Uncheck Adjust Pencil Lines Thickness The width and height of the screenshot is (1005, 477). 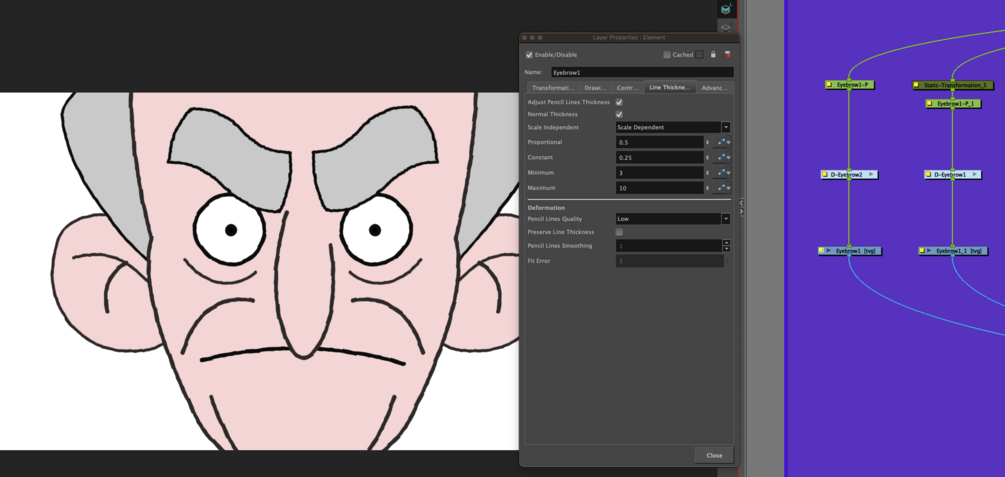pyautogui.click(x=619, y=102)
